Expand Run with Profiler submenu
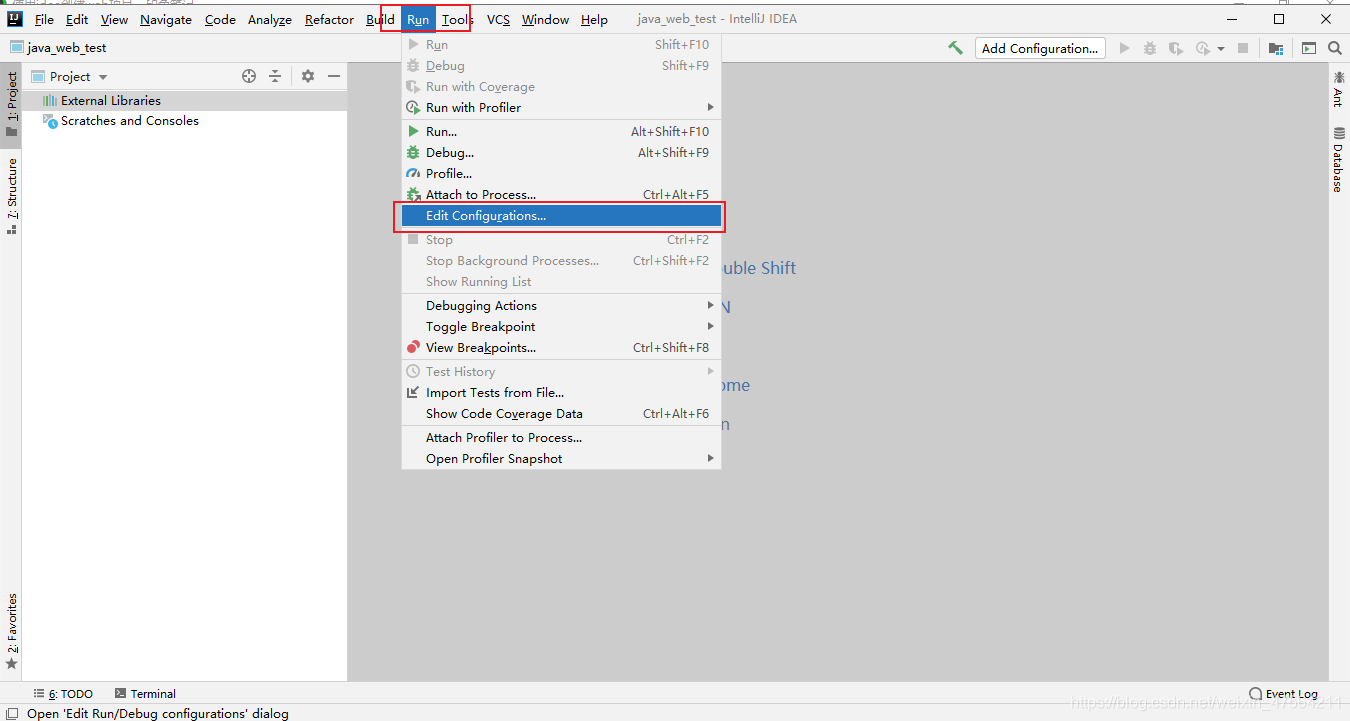Viewport: 1350px width, 721px height. coord(561,108)
